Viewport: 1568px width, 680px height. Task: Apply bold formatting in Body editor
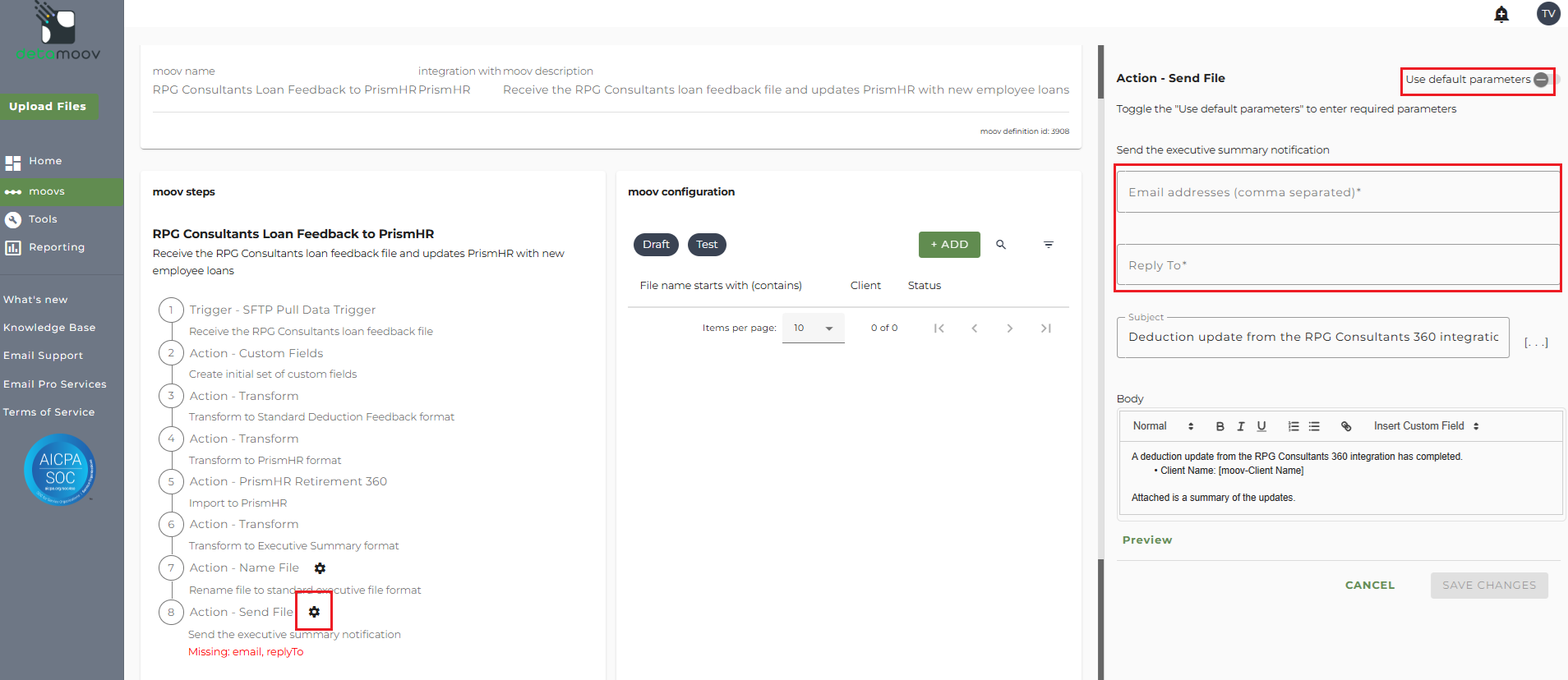tap(1220, 426)
